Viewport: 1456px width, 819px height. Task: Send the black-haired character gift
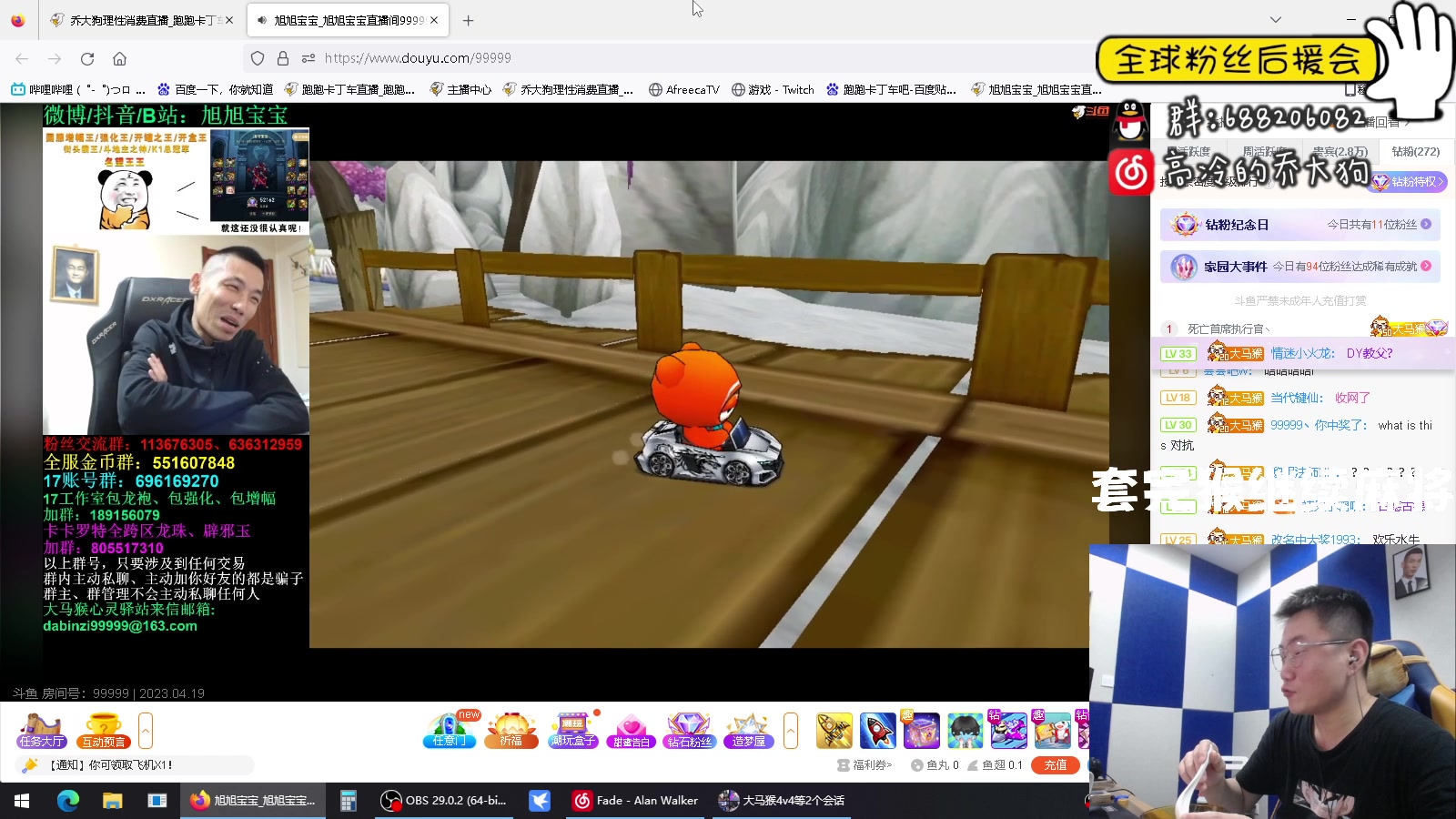click(x=965, y=731)
